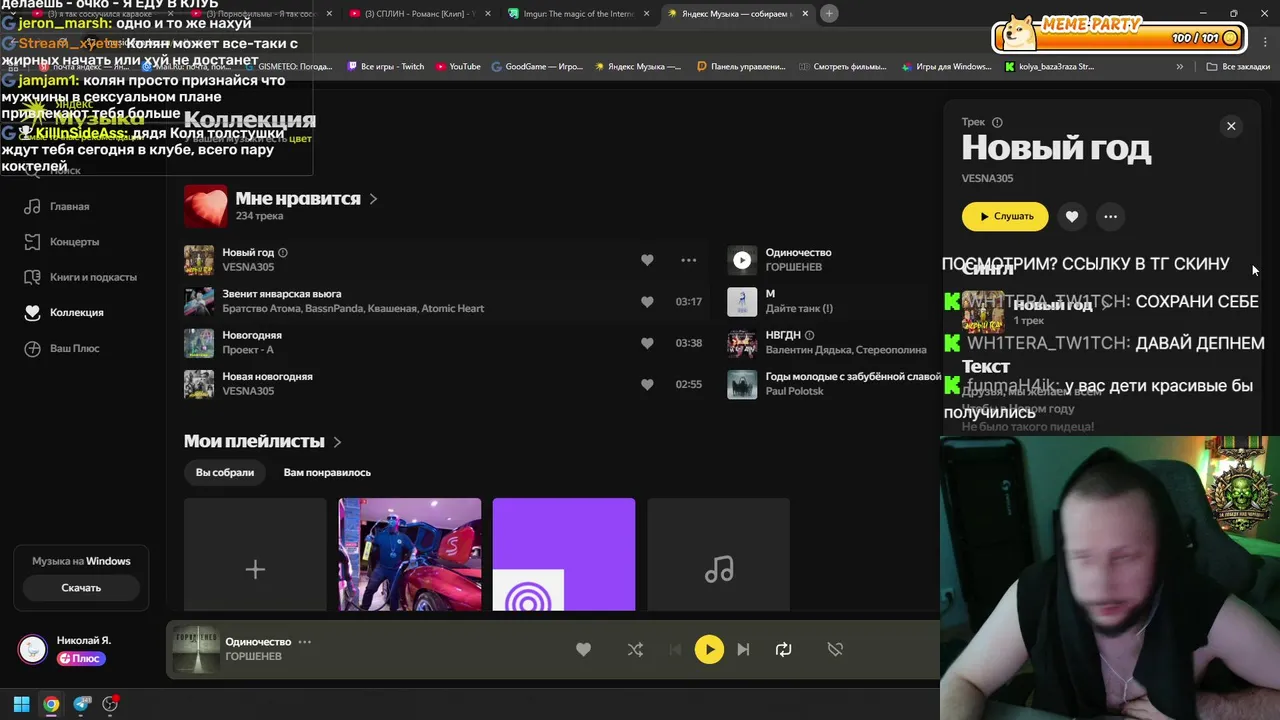Open Chrome from the taskbar
1280x720 pixels.
point(51,704)
